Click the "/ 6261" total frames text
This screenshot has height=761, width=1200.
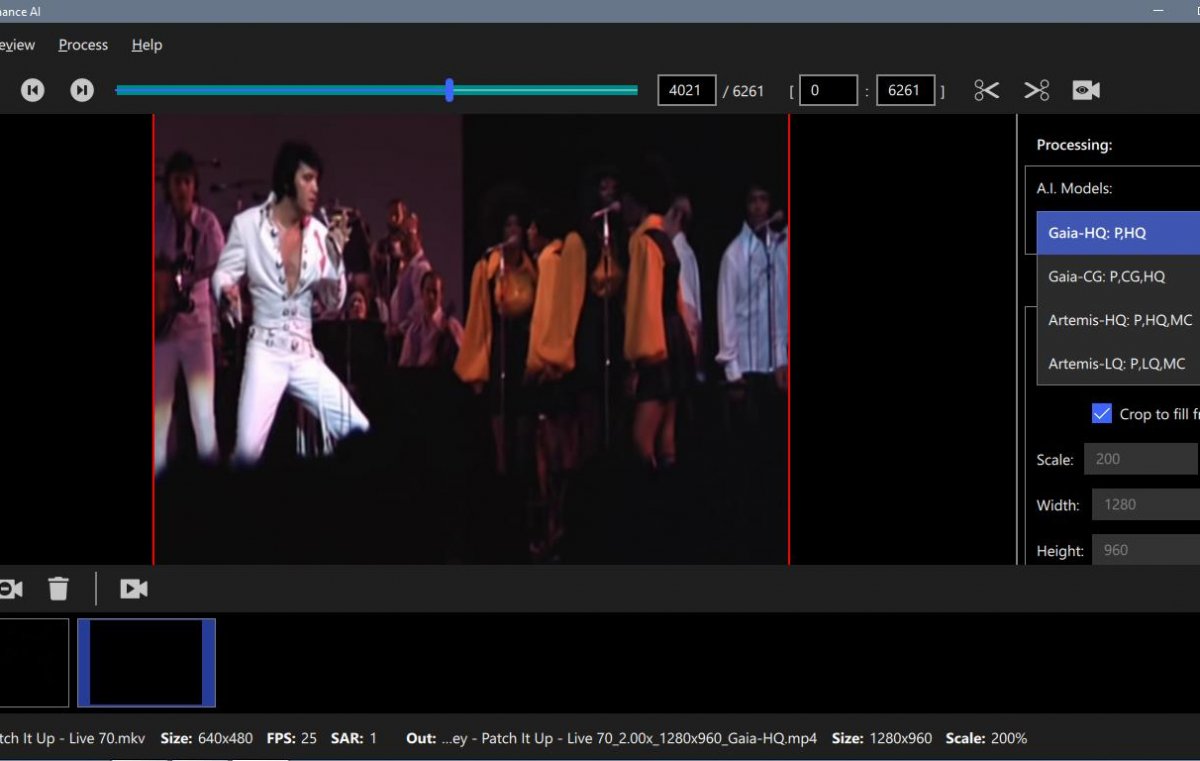[x=744, y=91]
